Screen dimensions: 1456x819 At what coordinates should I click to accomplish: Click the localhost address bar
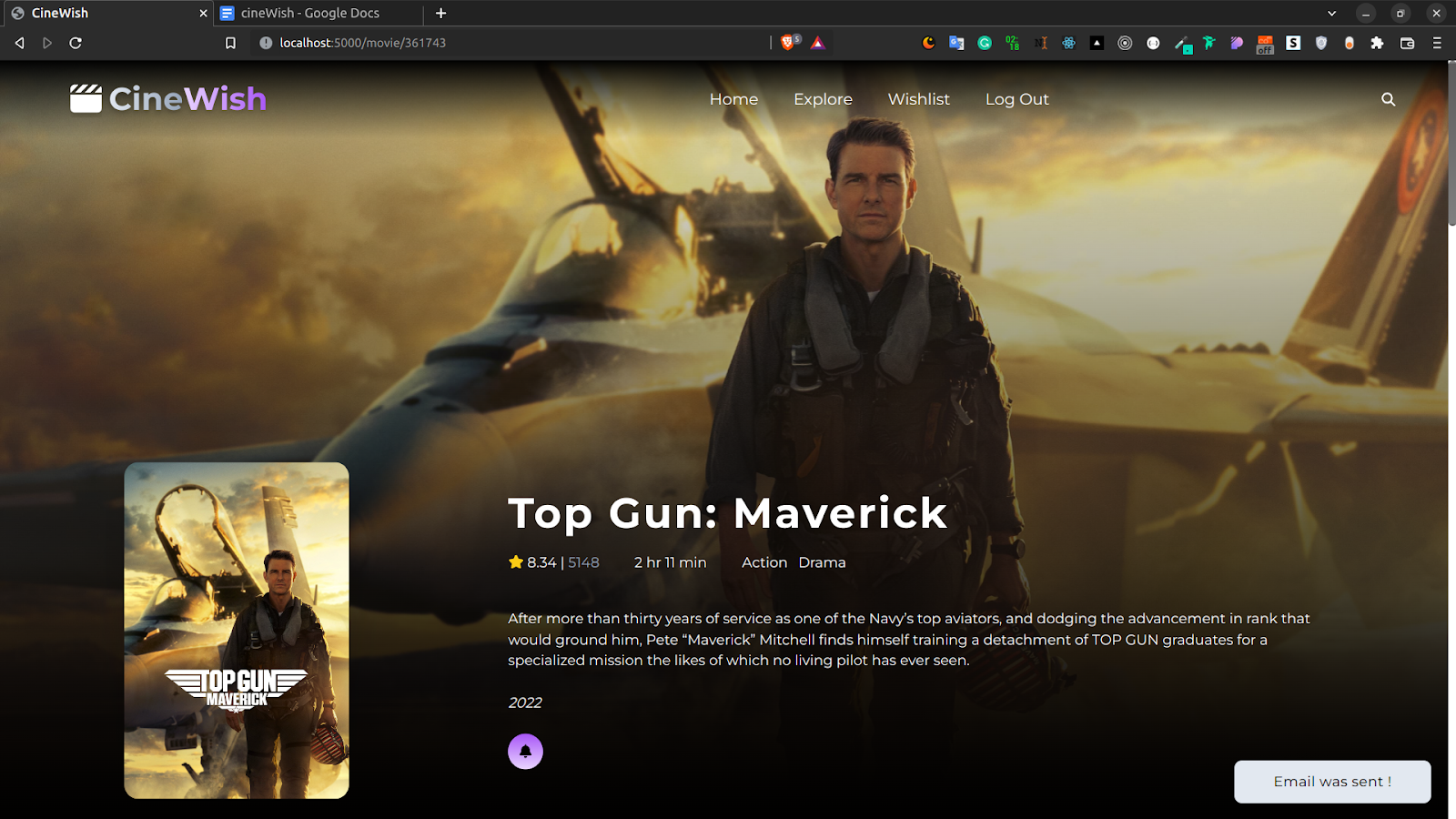click(x=510, y=43)
